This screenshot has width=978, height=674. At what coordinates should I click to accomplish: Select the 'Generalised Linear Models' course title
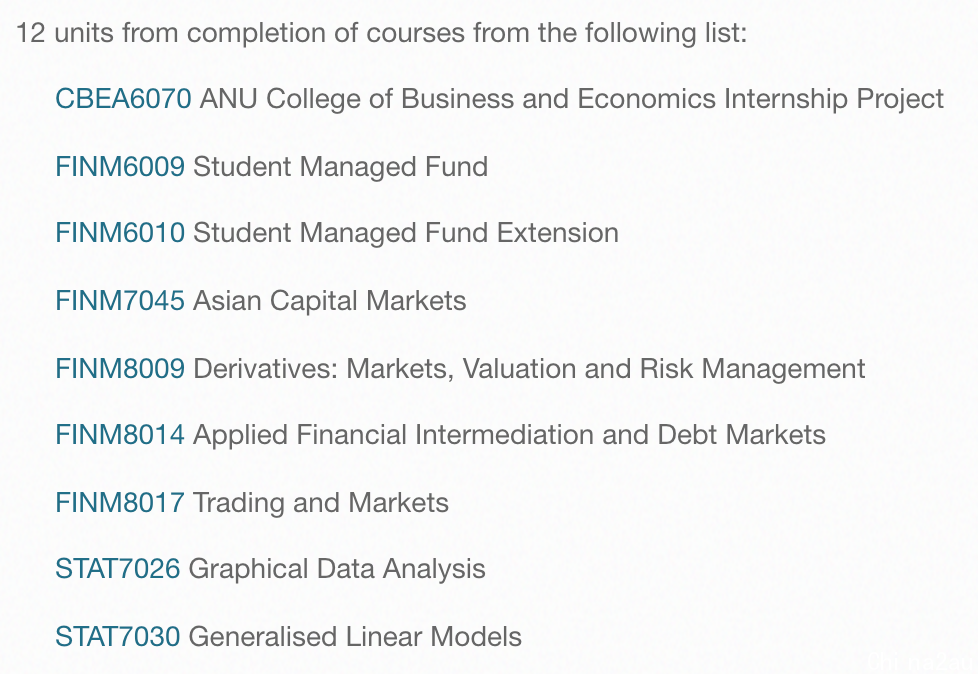[355, 637]
